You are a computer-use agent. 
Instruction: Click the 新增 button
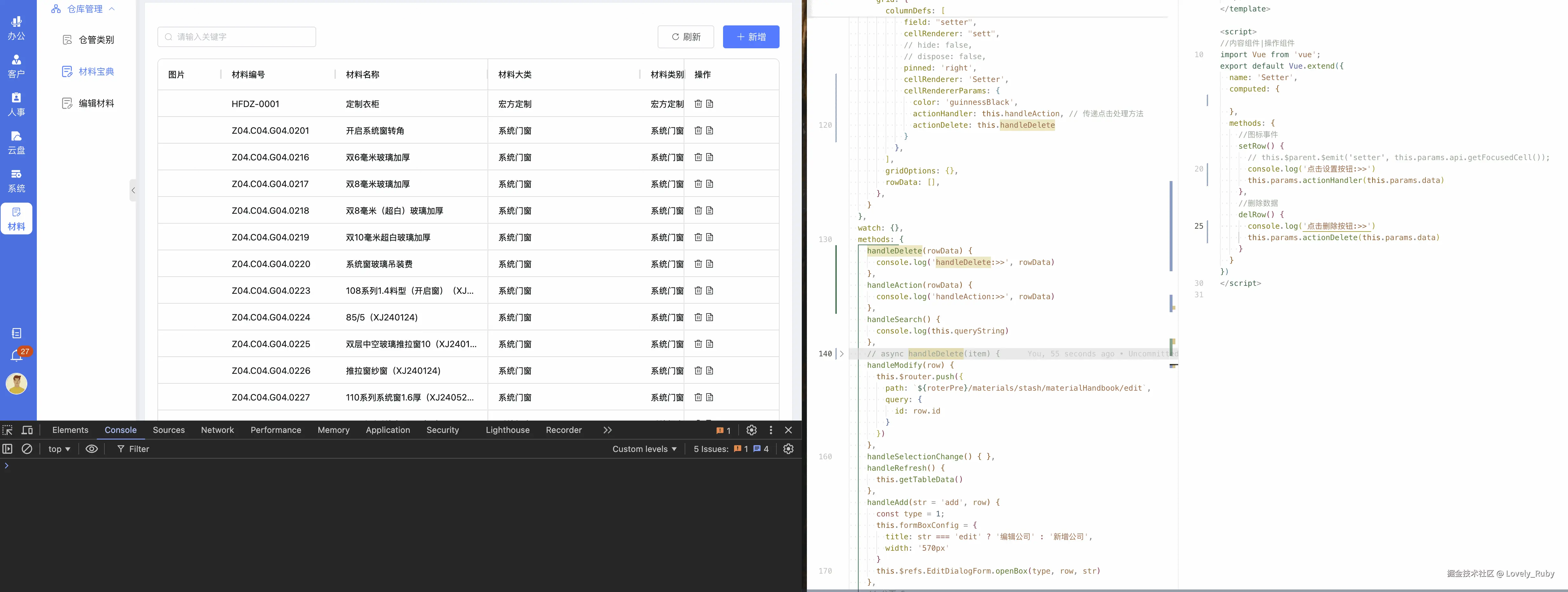(x=751, y=37)
